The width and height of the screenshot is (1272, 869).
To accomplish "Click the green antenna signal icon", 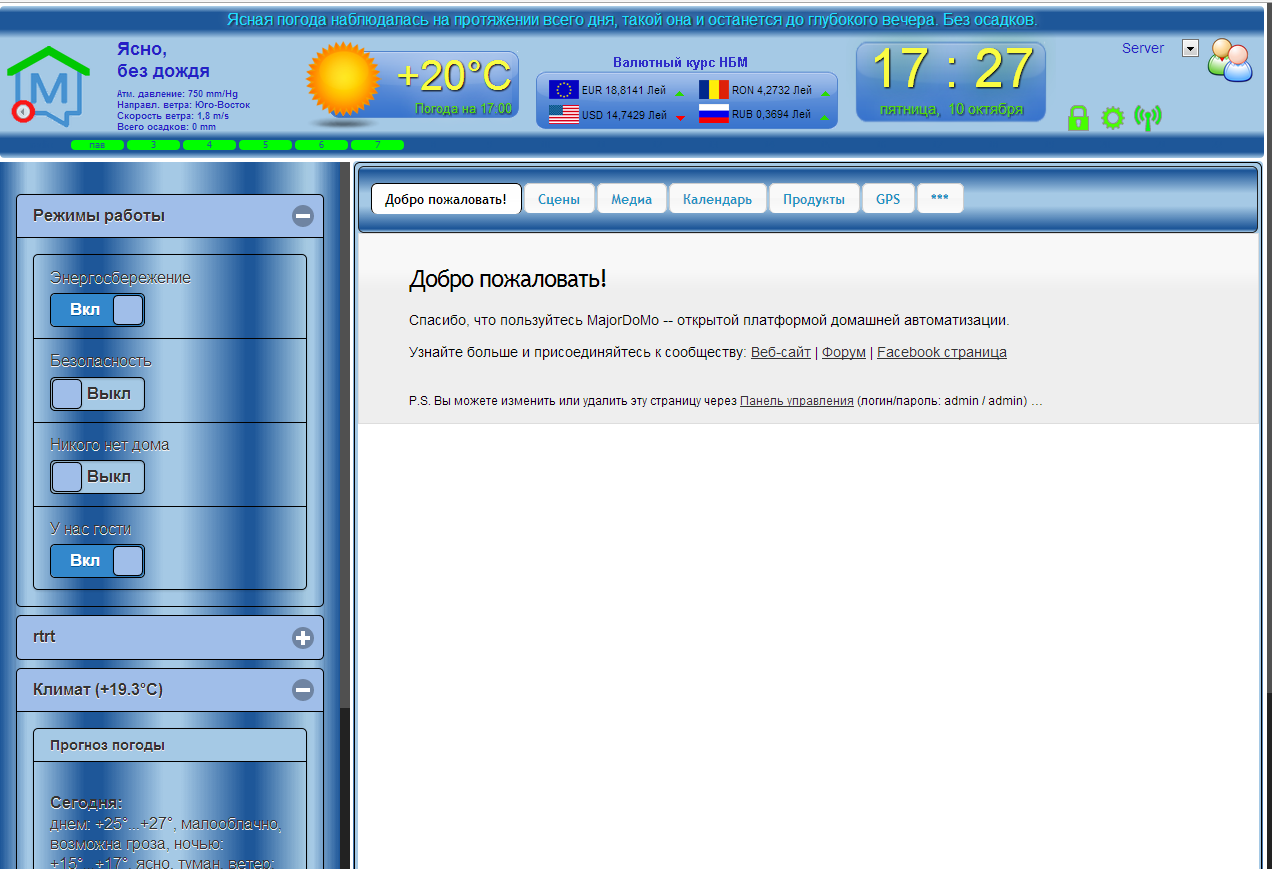I will pyautogui.click(x=1148, y=117).
